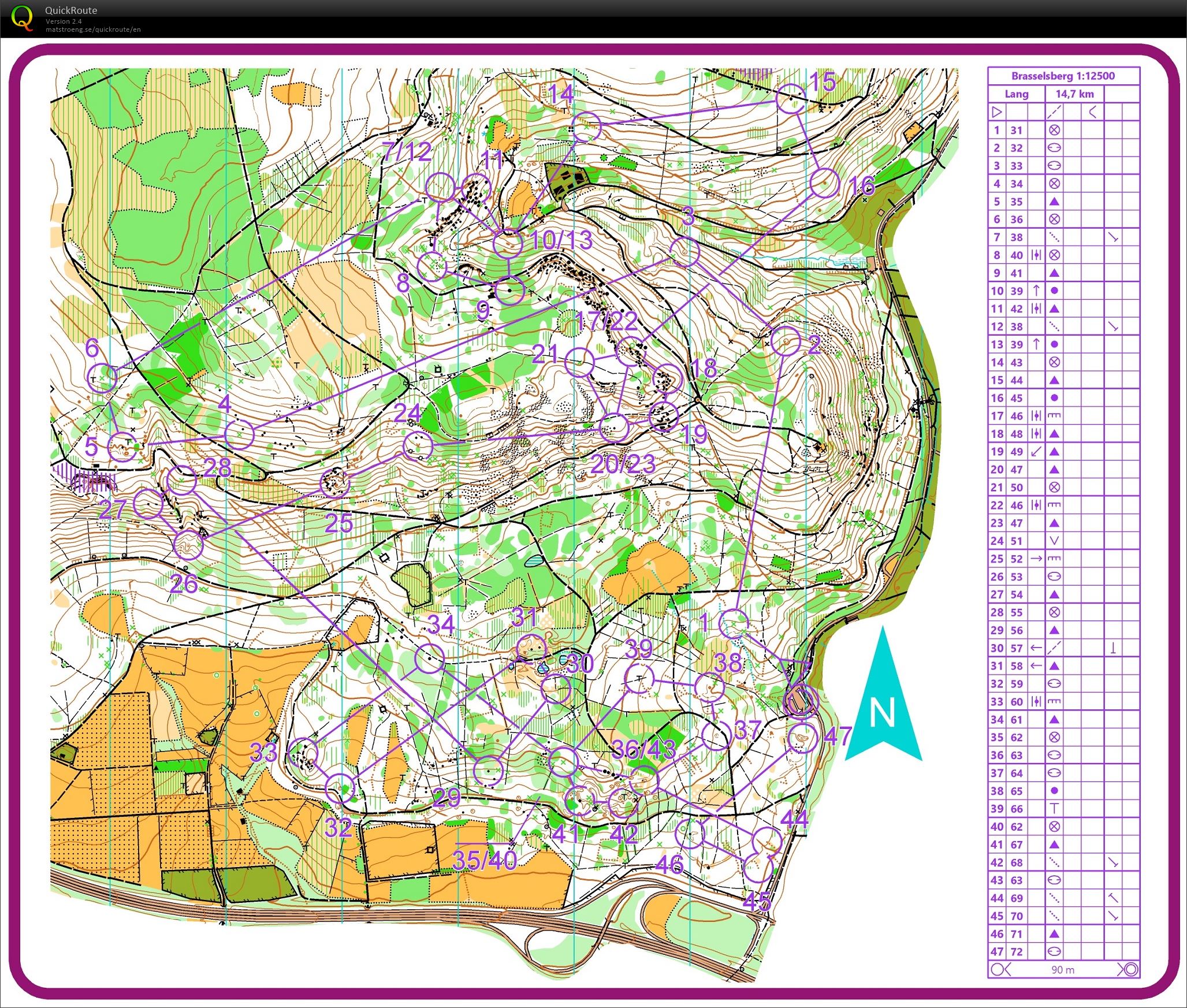Screen dimensions: 1187x1008
Task: Click the T symbol in the control 39 row
Action: tap(1054, 809)
